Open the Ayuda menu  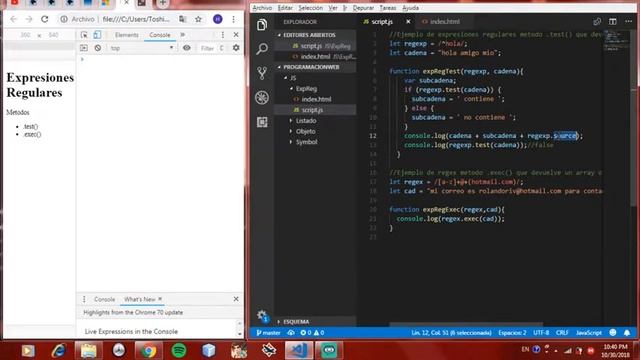point(410,8)
